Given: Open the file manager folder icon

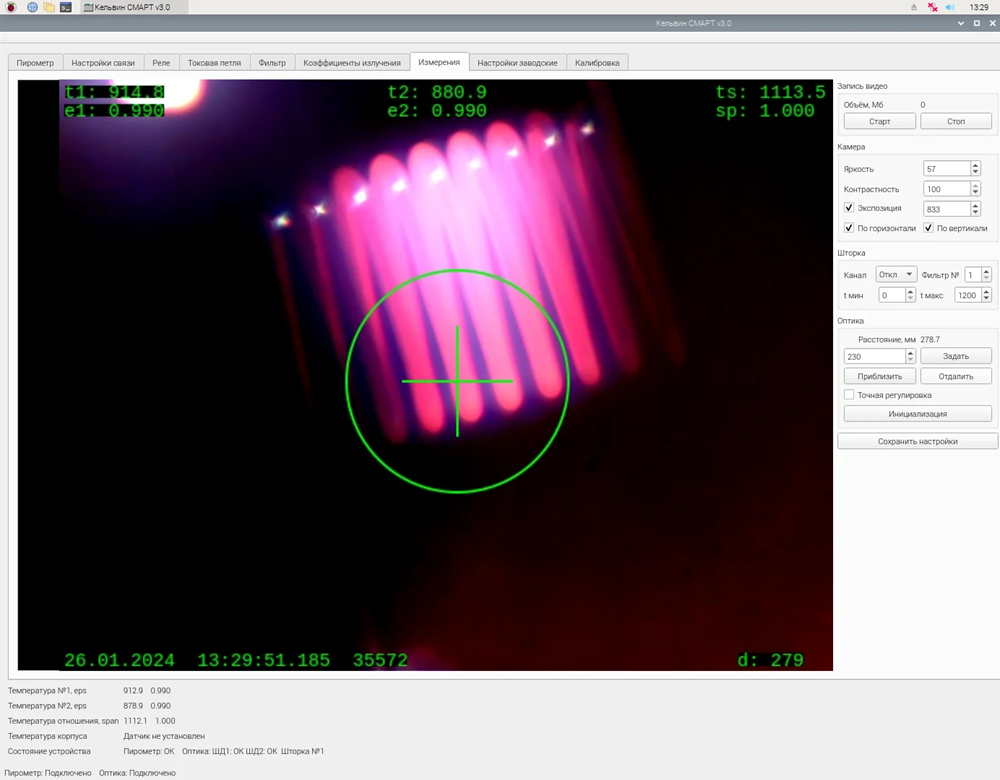Looking at the screenshot, I should pos(48,7).
